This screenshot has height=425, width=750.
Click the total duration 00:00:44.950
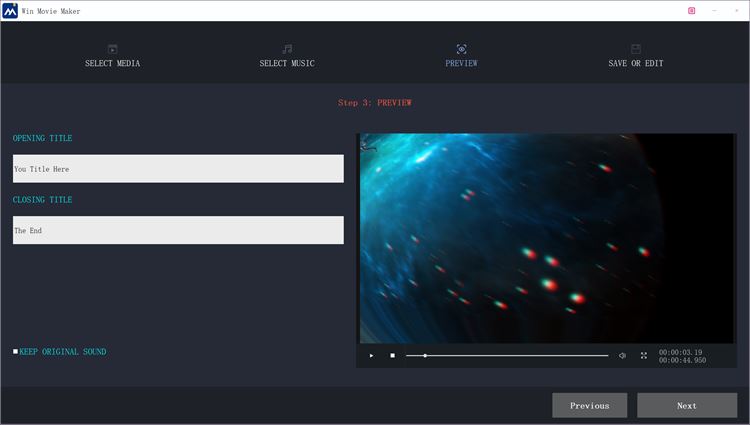coord(682,360)
